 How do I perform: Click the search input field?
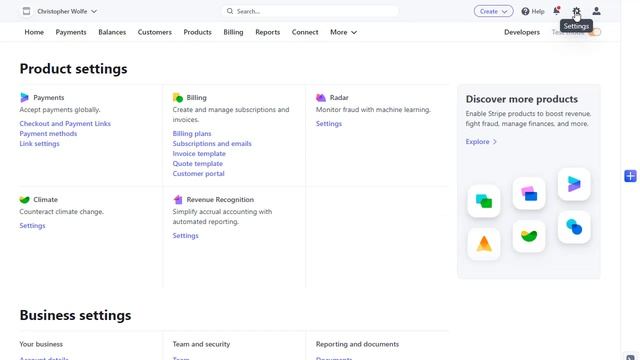point(310,11)
